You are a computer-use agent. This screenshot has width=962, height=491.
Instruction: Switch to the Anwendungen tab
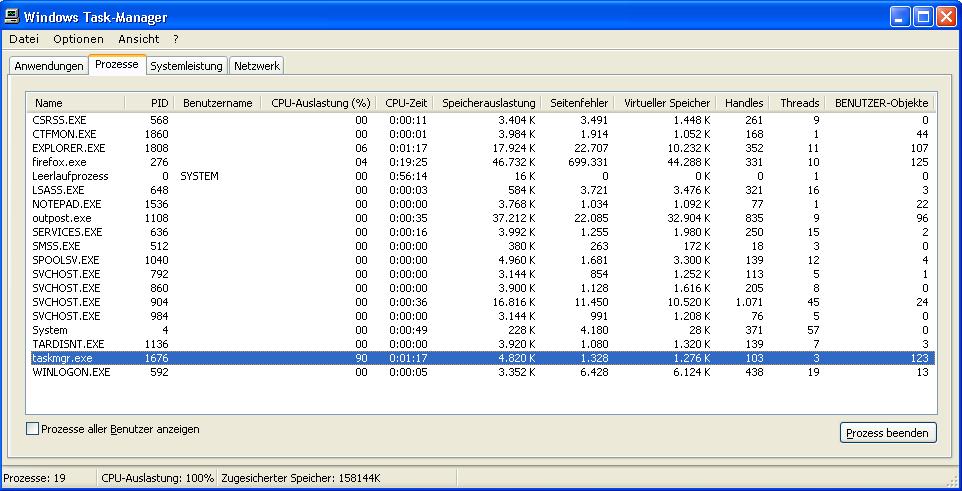[x=49, y=66]
